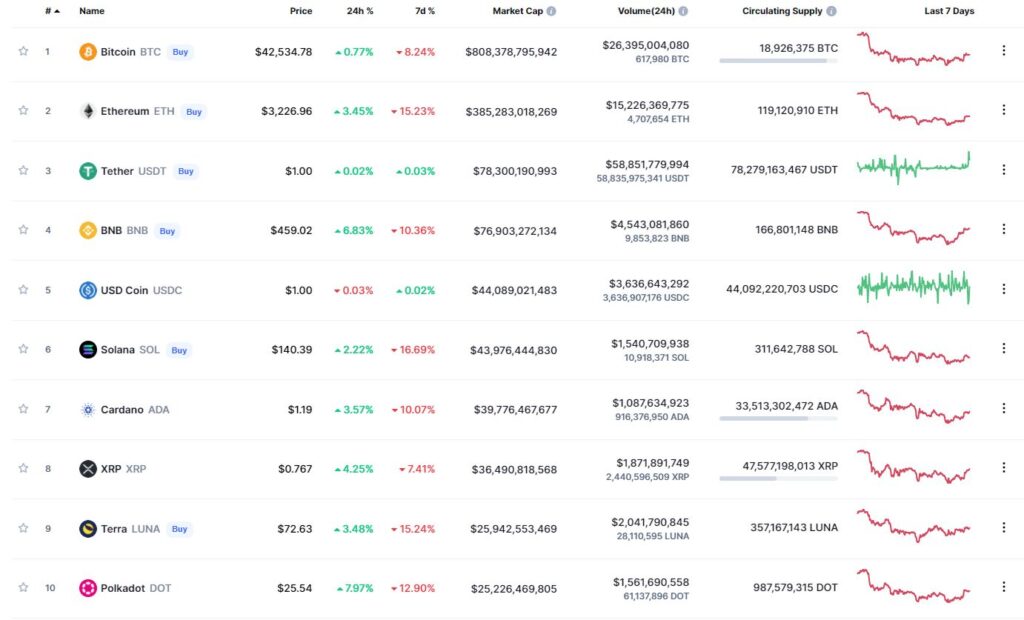Screen dimensions: 1024x620
Task: Click Buy button next to Terra LUNA
Action: (x=180, y=529)
